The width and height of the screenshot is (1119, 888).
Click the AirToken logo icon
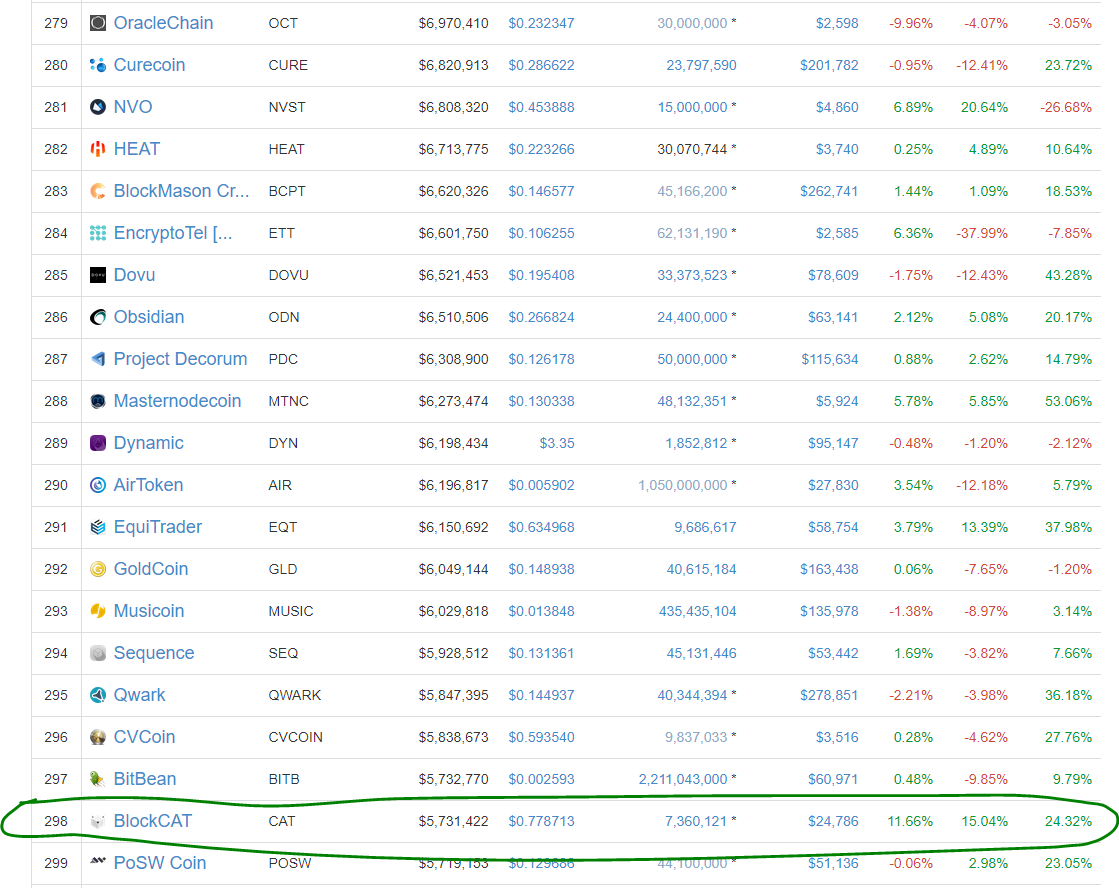98,485
